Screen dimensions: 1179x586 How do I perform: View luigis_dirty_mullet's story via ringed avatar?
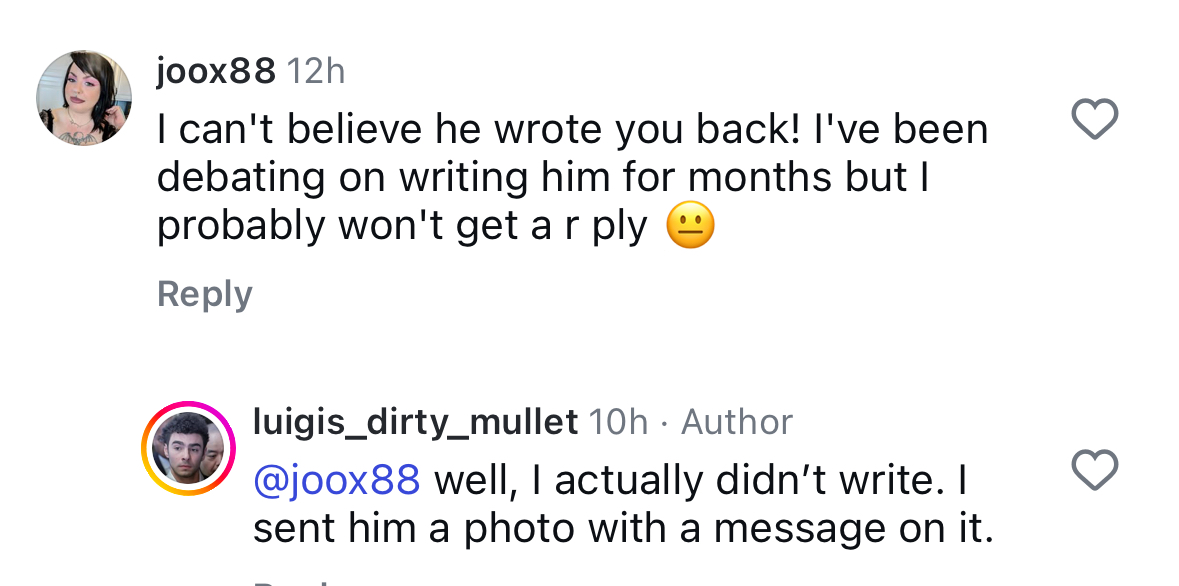point(188,448)
